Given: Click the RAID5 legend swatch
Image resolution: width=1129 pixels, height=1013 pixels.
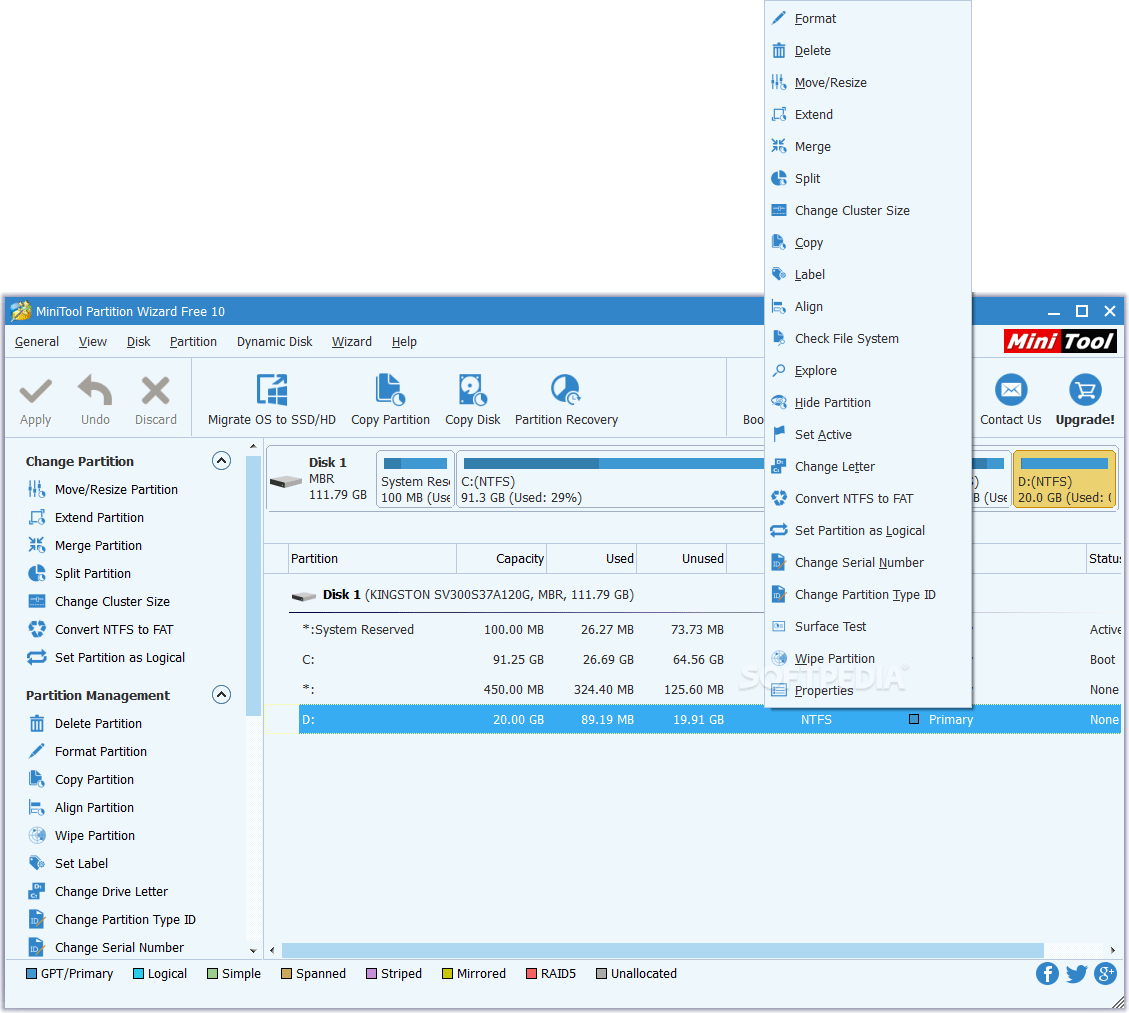Looking at the screenshot, I should tap(531, 973).
